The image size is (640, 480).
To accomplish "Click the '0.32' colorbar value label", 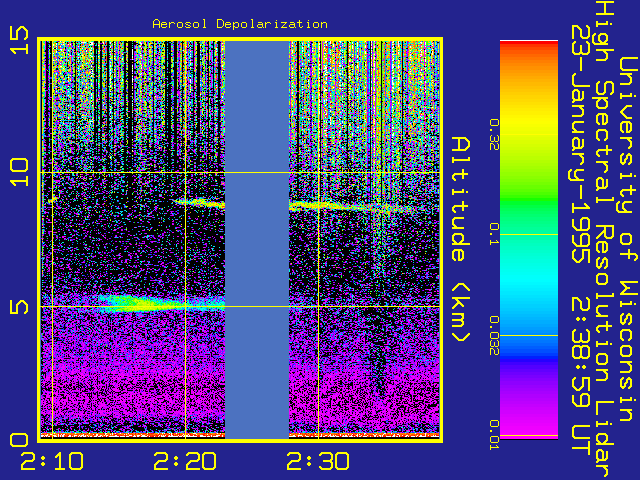I will 494,135.
